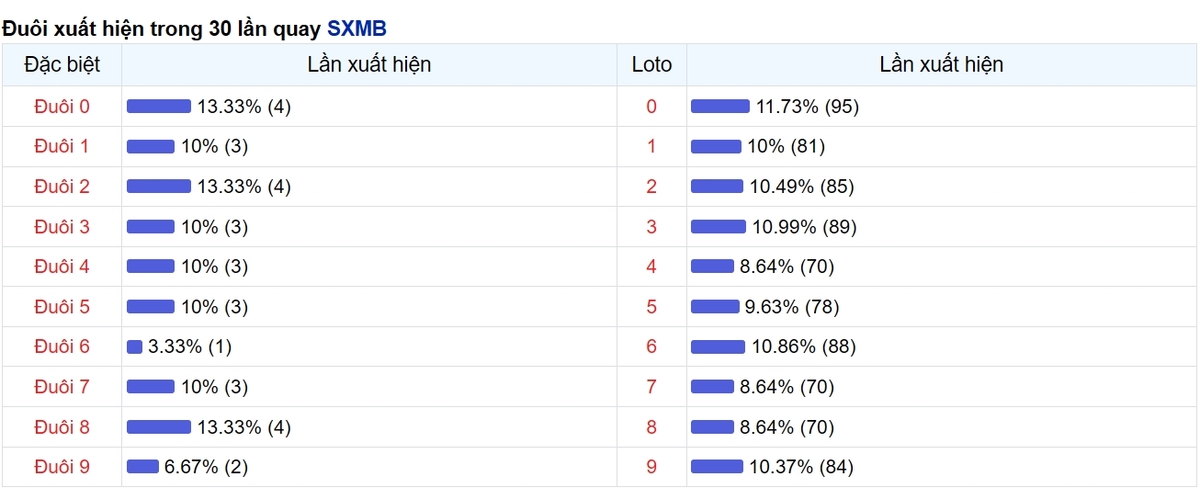Image resolution: width=1200 pixels, height=488 pixels.
Task: Select the Đuôi 6 row label
Action: coord(62,347)
